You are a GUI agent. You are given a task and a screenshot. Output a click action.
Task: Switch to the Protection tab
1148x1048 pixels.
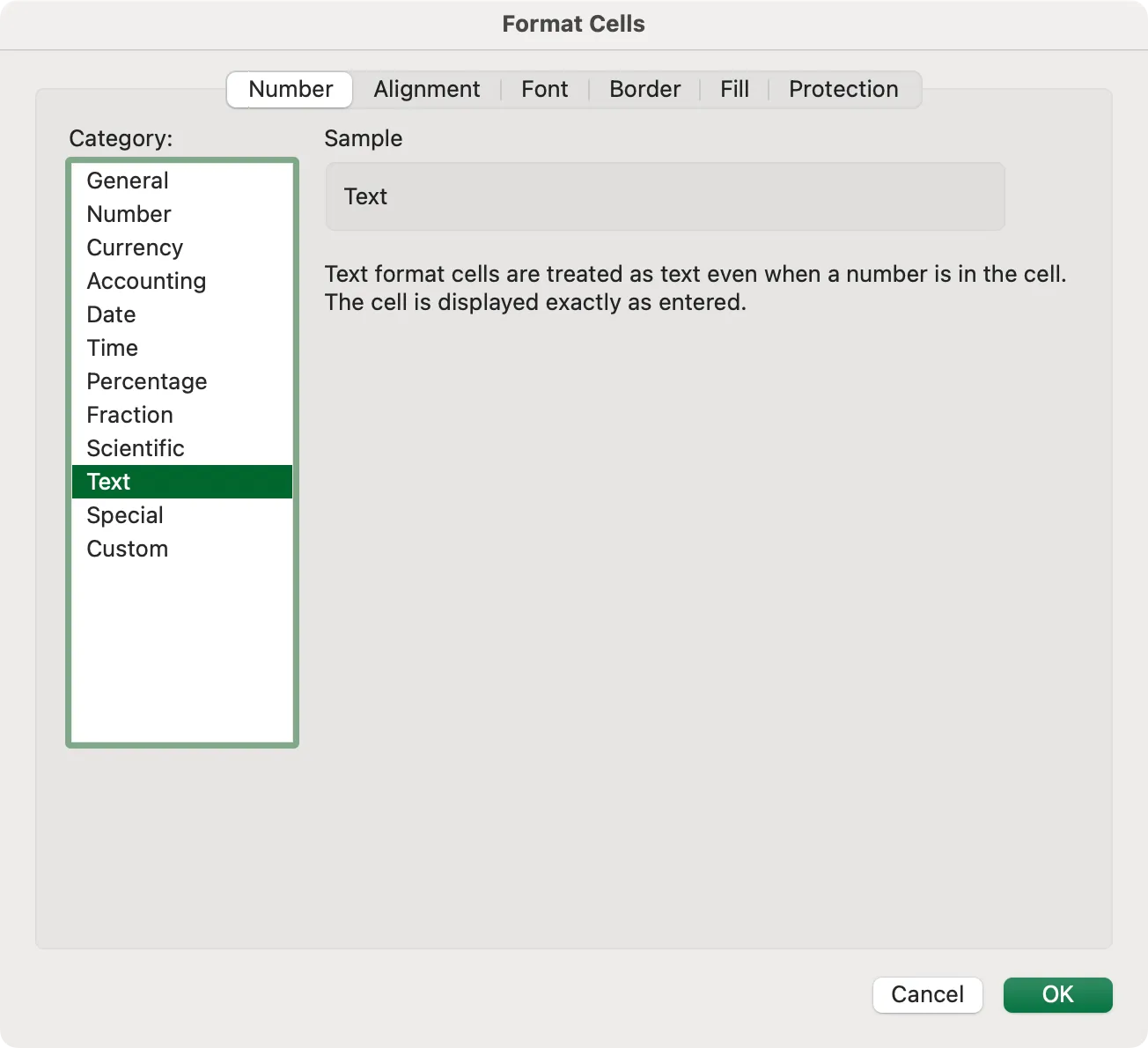tap(843, 89)
